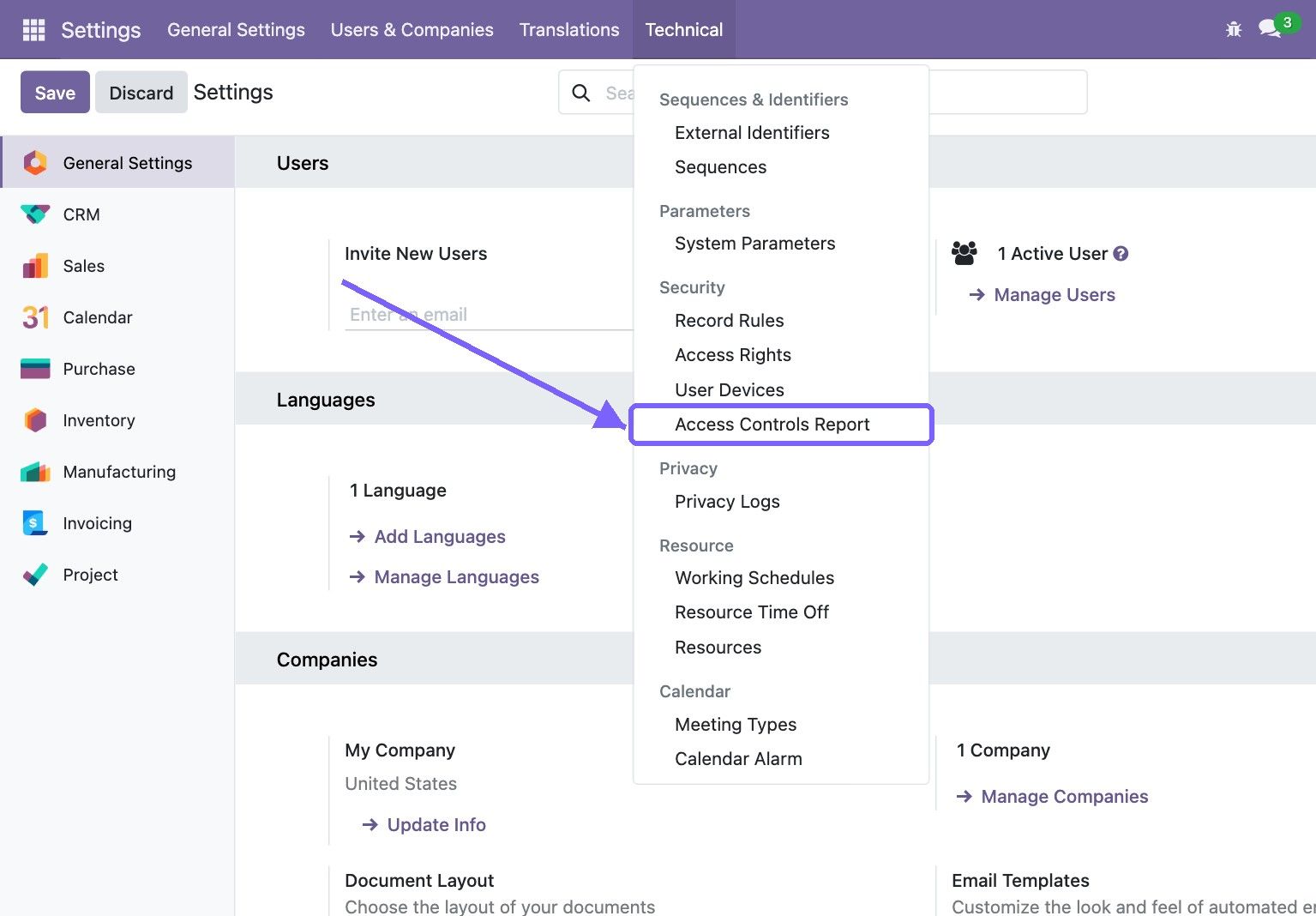Image resolution: width=1316 pixels, height=916 pixels.
Task: Follow the Manage Languages link
Action: [x=444, y=577]
